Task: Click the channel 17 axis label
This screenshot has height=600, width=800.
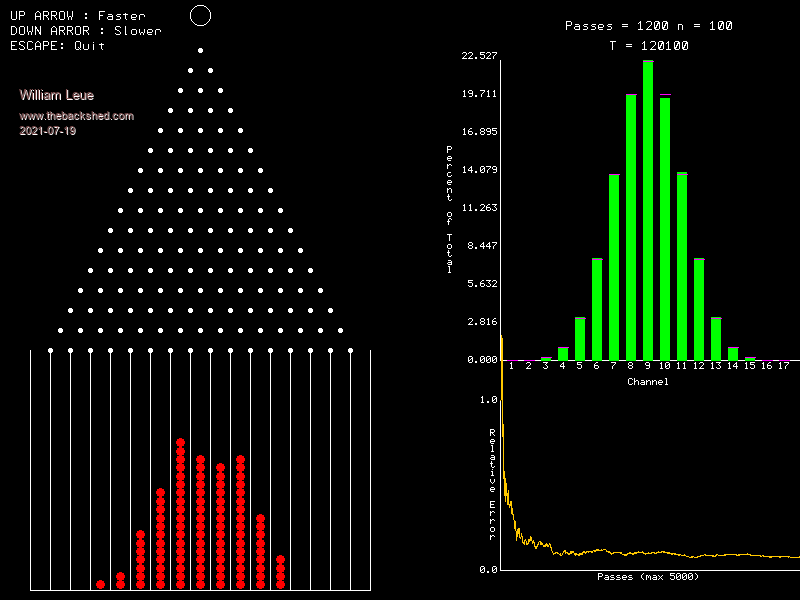Action: coord(784,367)
